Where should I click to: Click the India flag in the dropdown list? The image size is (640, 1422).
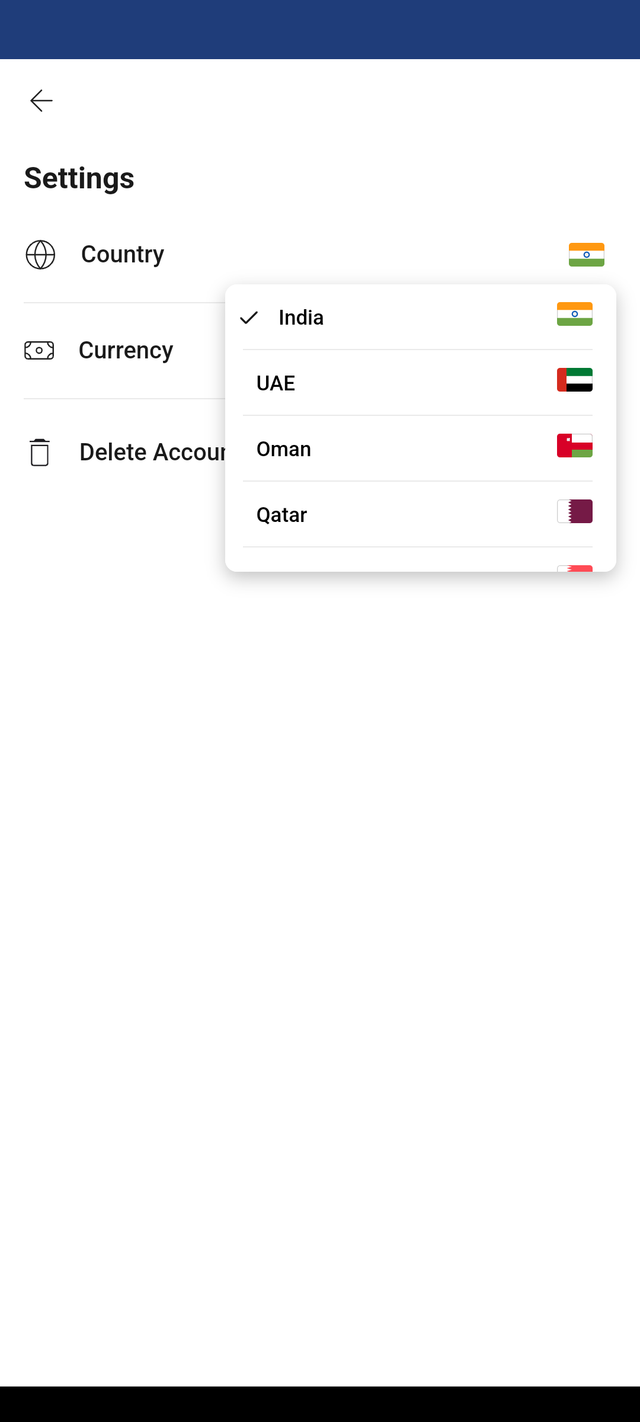pyautogui.click(x=574, y=315)
